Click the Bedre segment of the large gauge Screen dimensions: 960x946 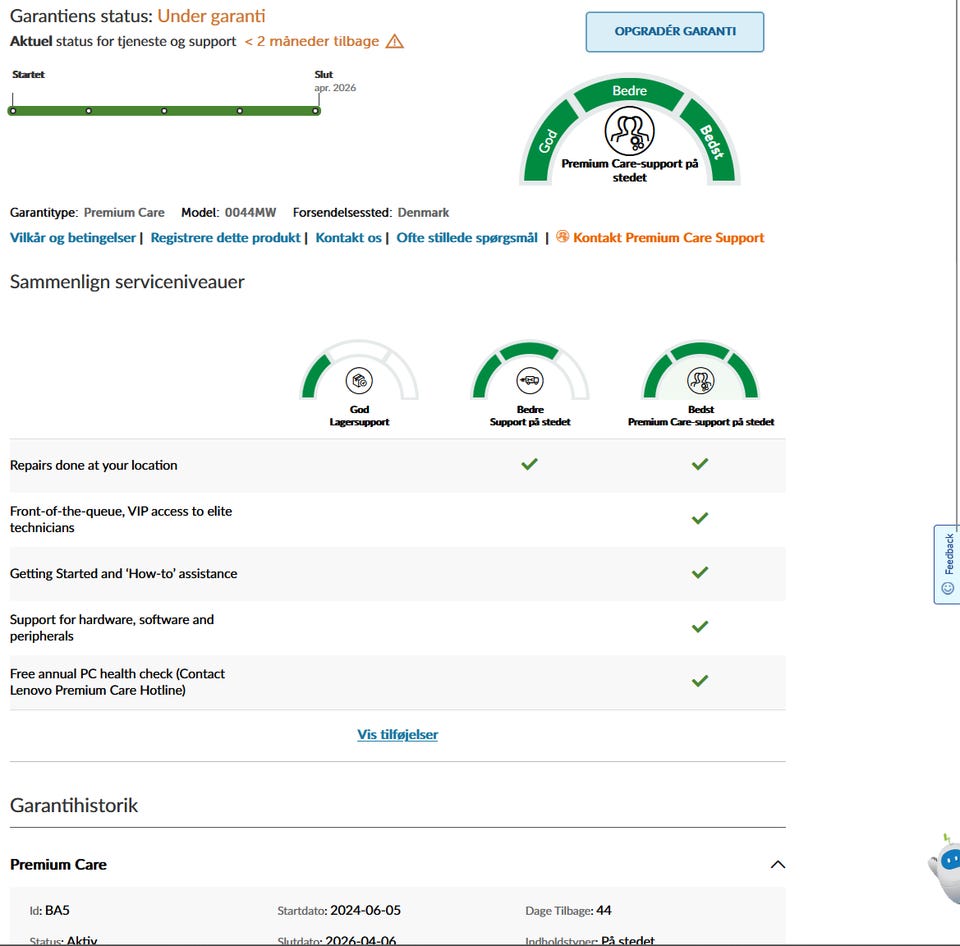tap(629, 91)
